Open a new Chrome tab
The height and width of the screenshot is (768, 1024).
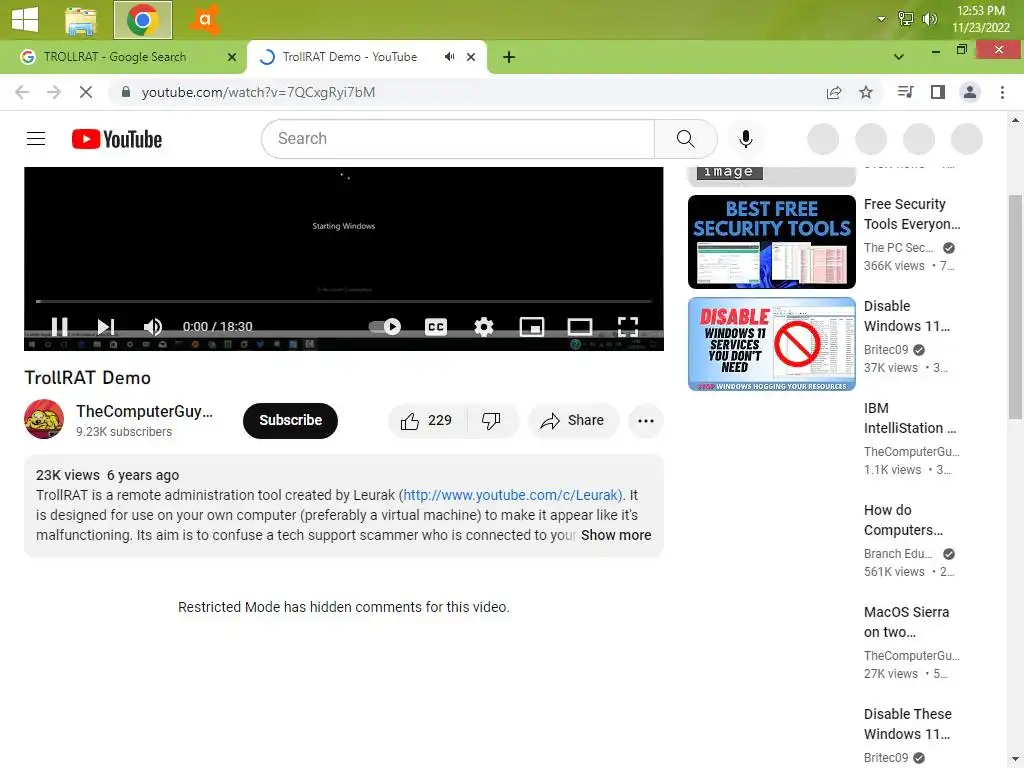[x=509, y=57]
